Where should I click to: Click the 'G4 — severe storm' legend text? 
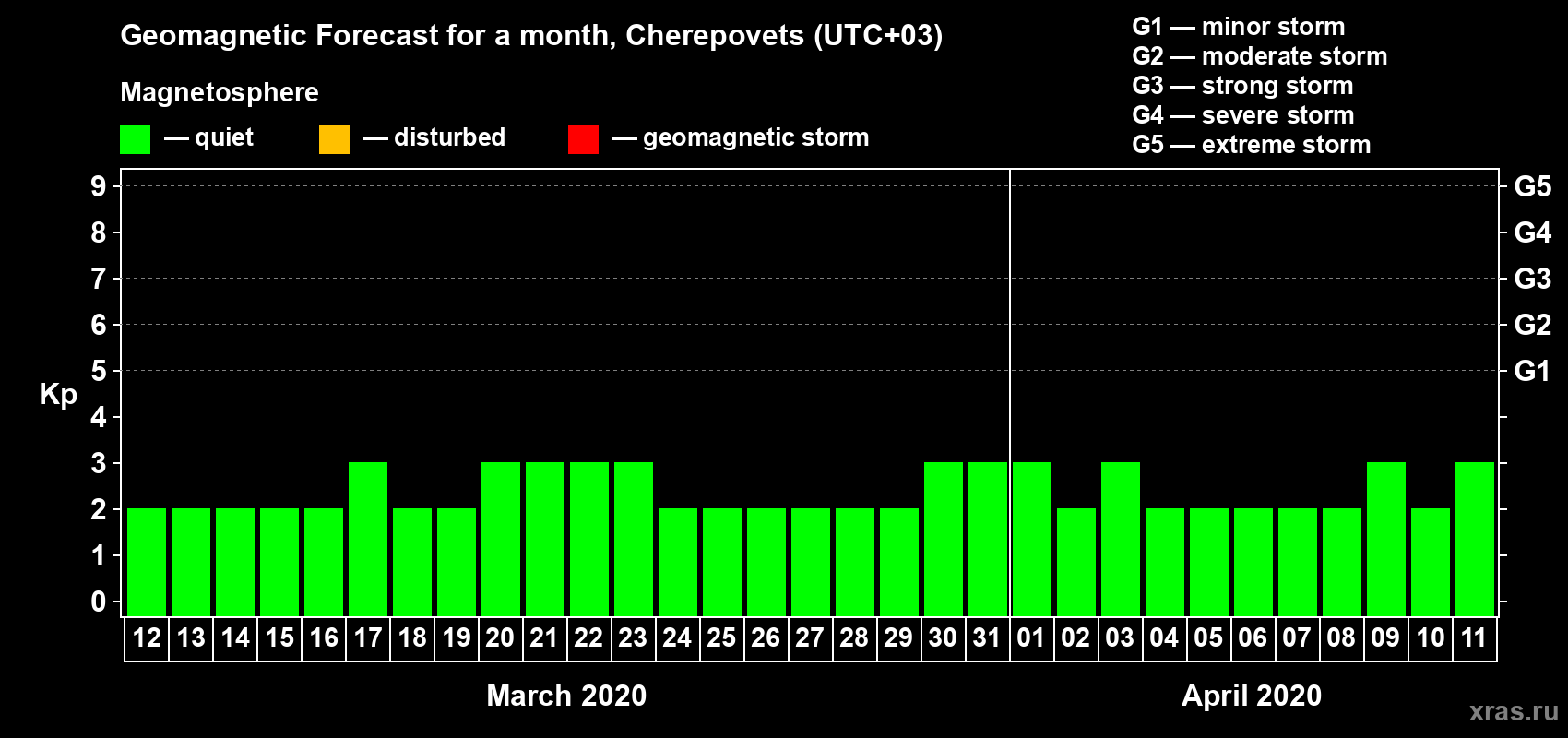pyautogui.click(x=1243, y=115)
